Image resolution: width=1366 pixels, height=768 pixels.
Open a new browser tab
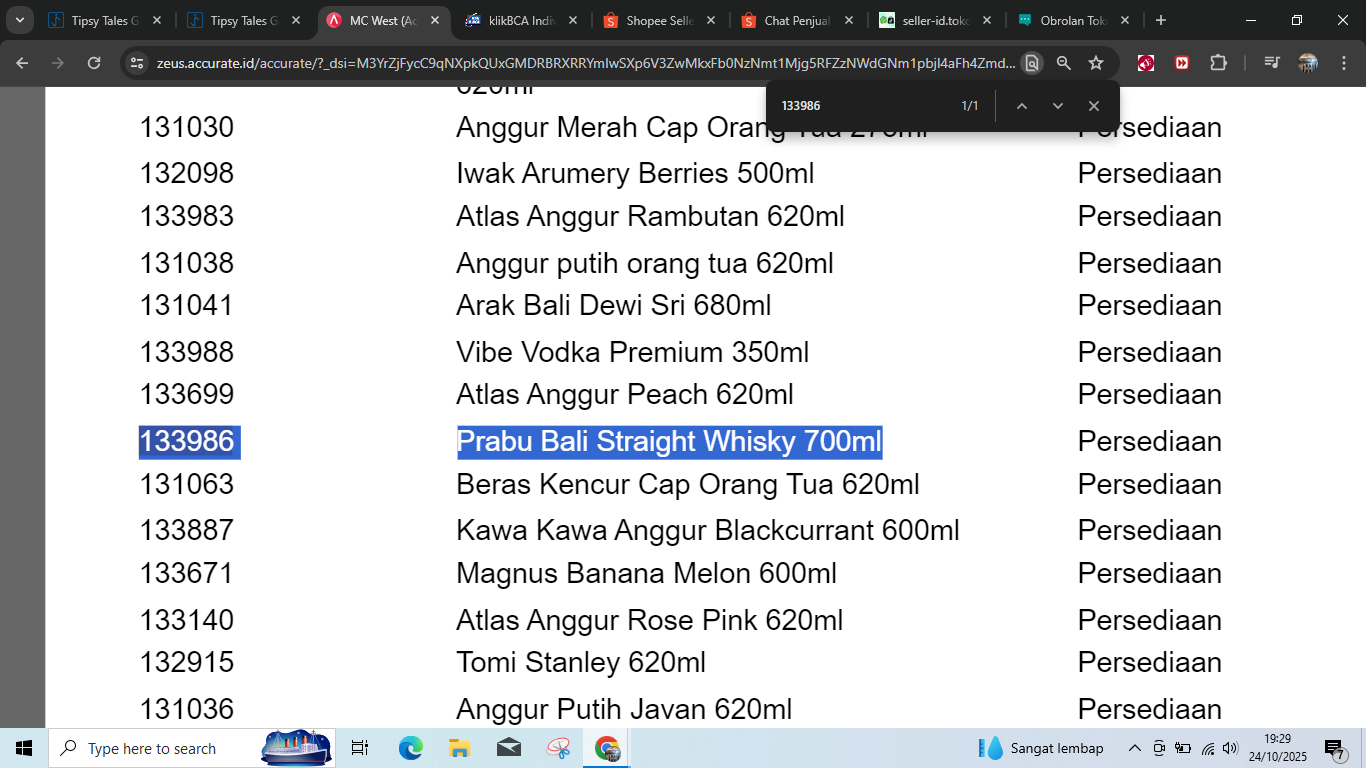point(1160,20)
